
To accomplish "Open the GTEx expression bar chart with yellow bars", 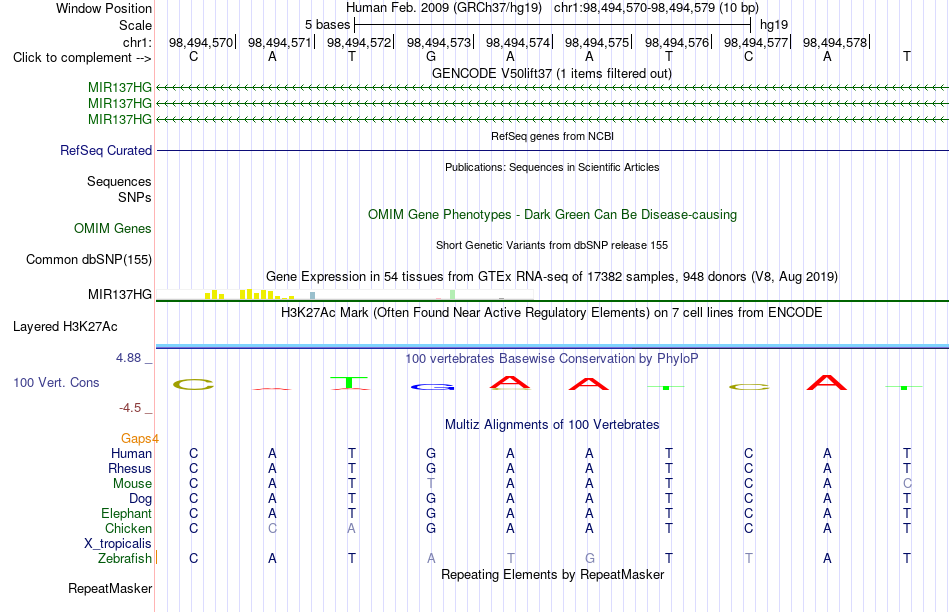I will pyautogui.click(x=344, y=294).
